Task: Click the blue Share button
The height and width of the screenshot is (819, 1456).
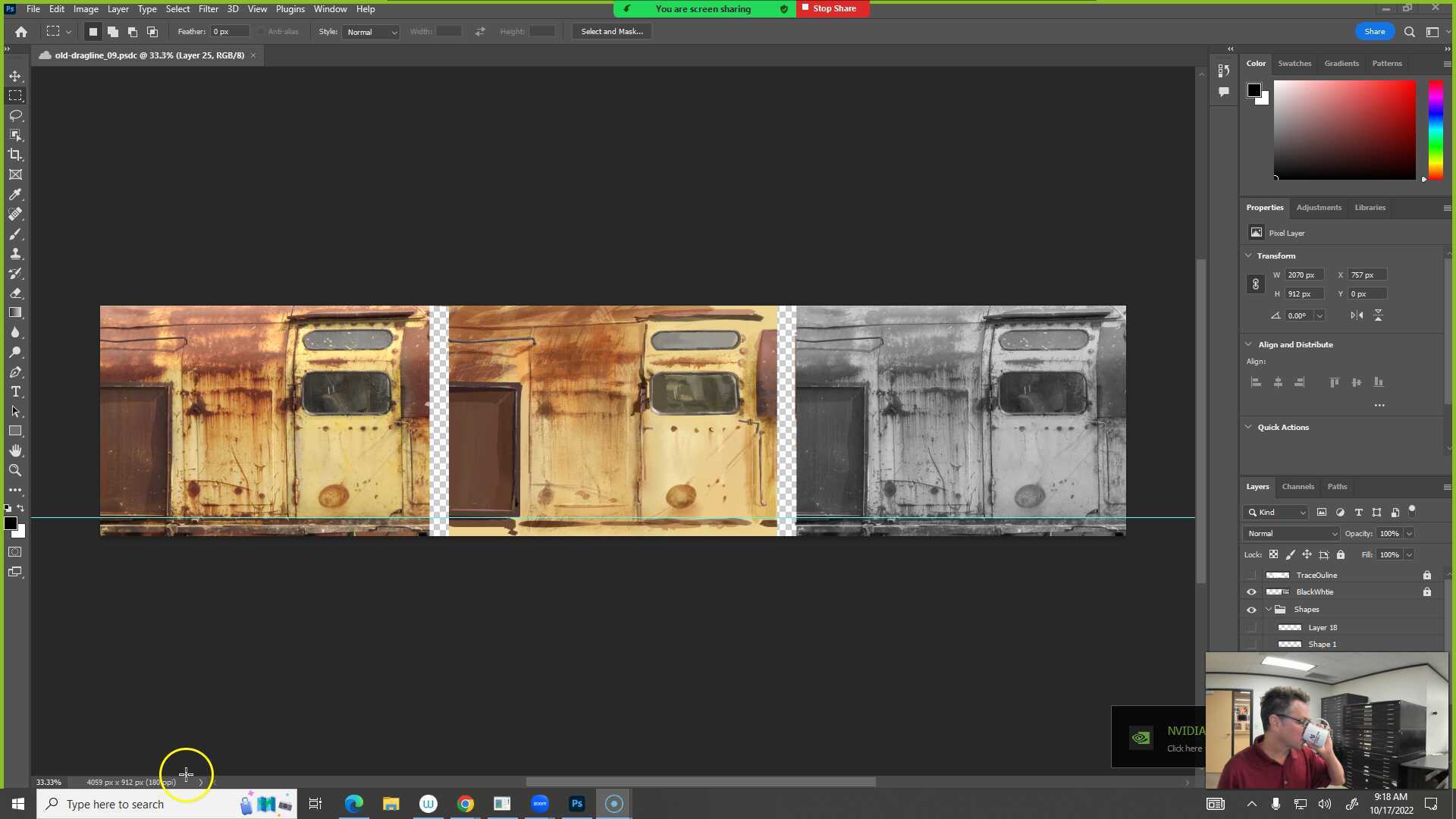Action: (1374, 32)
